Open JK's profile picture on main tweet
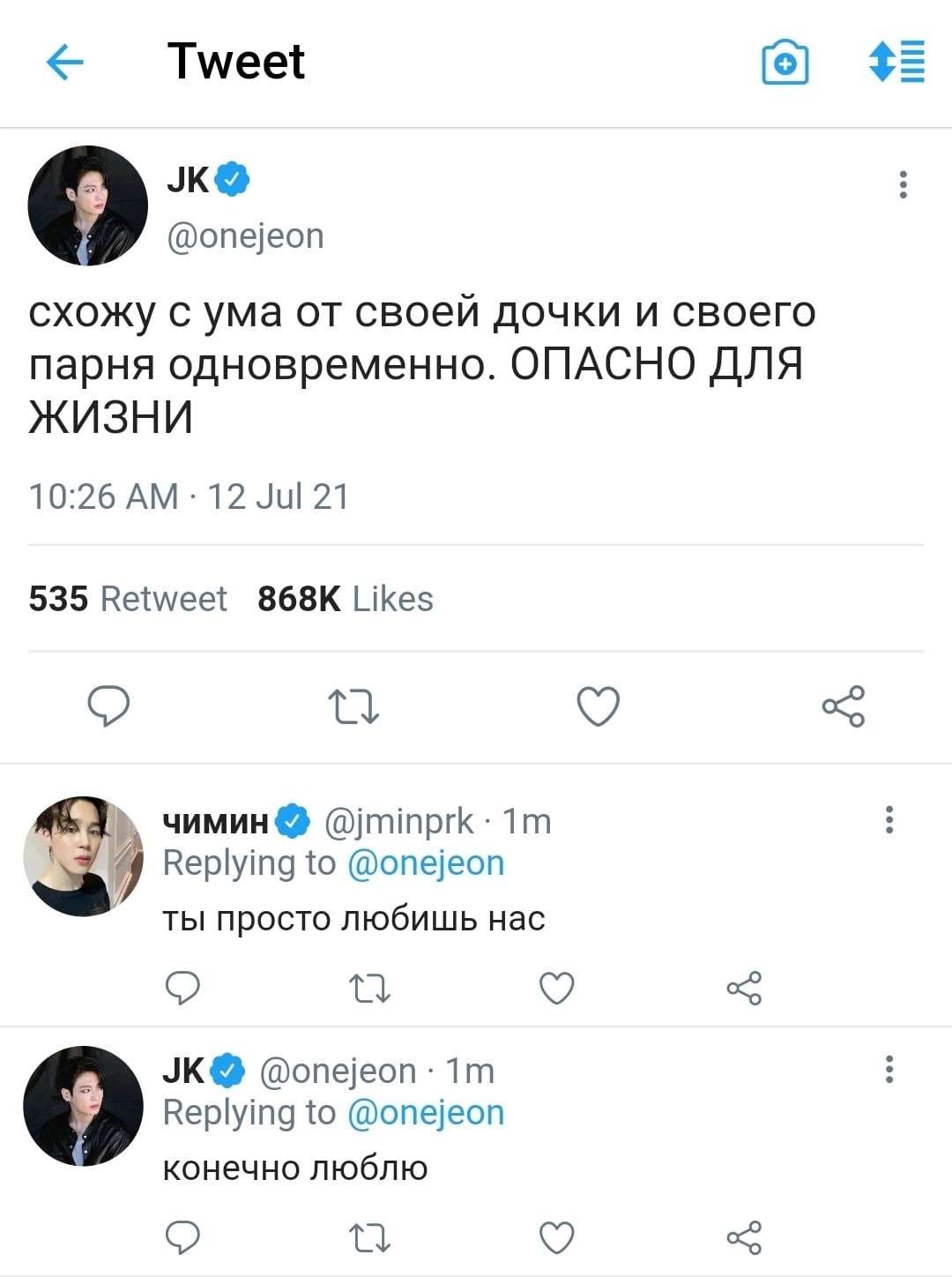Screen dimensions: 952x1277 (x=87, y=205)
